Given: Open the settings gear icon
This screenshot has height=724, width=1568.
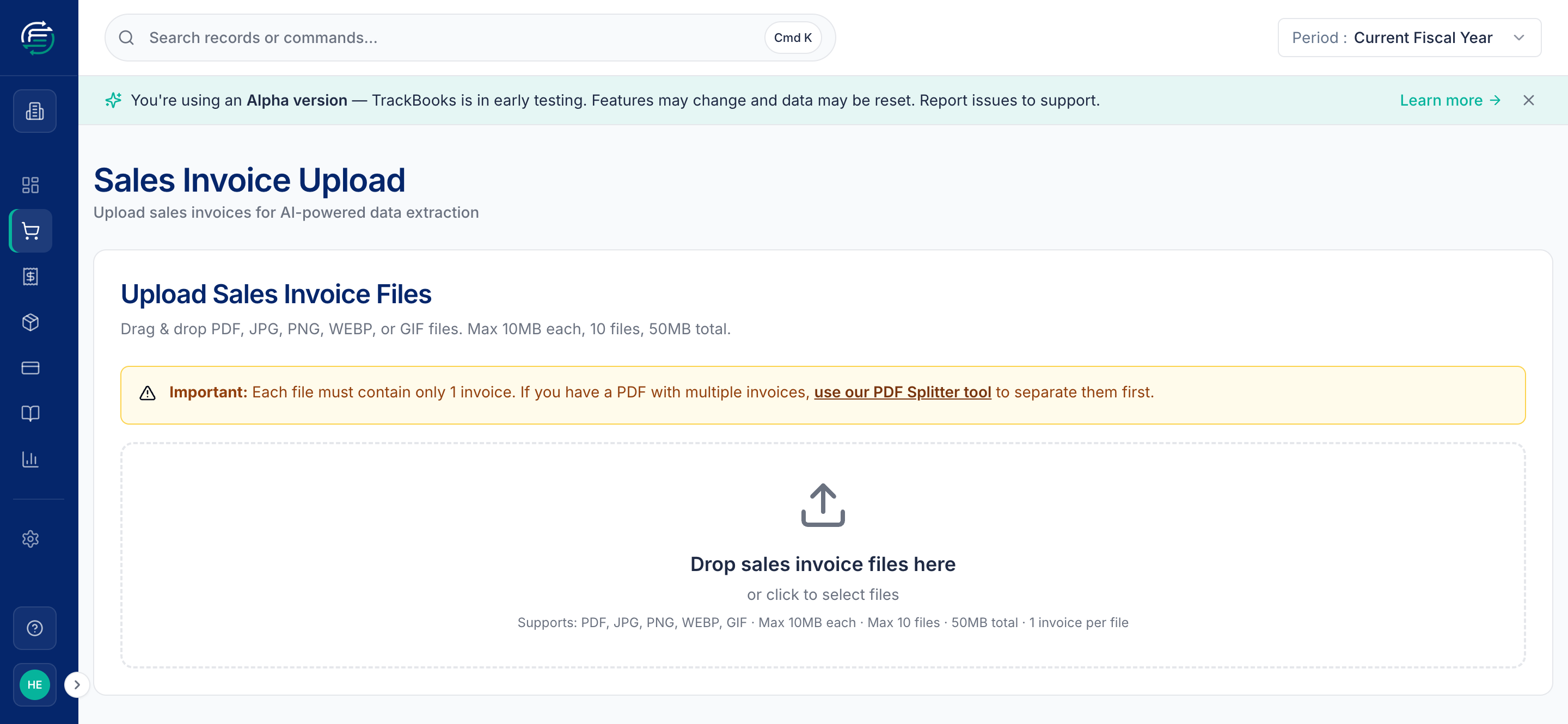Looking at the screenshot, I should pyautogui.click(x=30, y=538).
